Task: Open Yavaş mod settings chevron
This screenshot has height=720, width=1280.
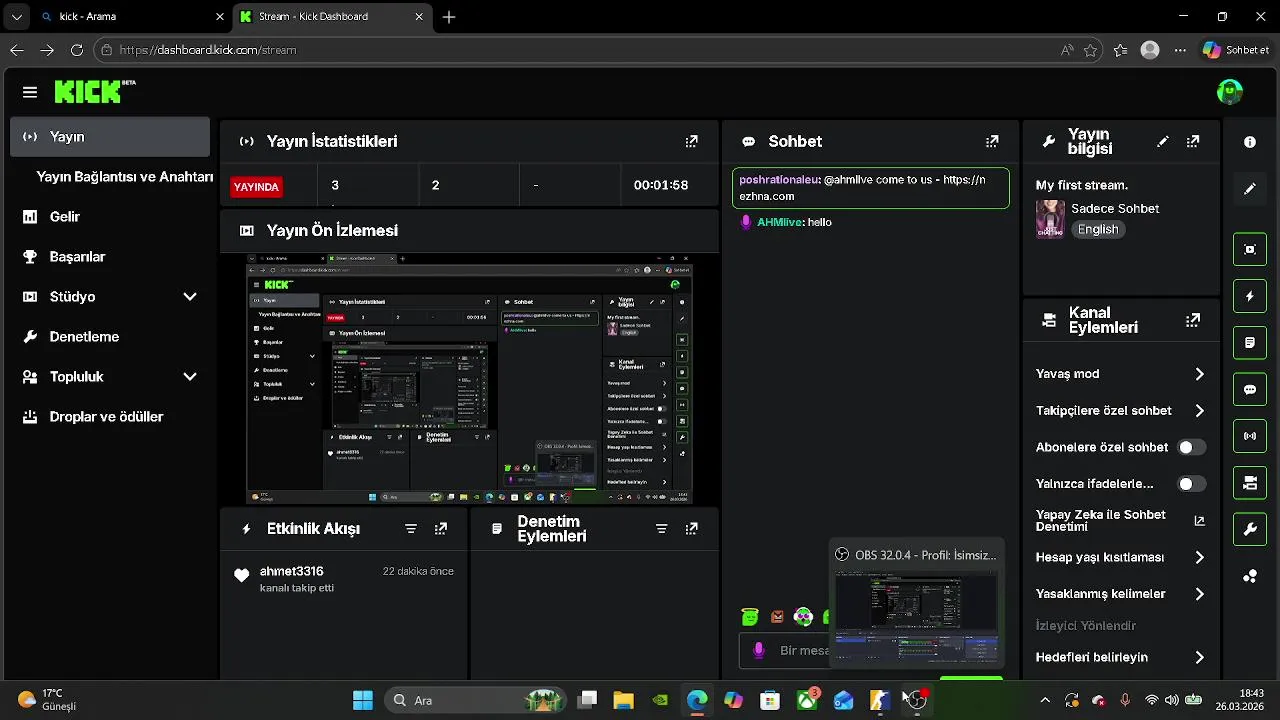Action: [x=1199, y=374]
